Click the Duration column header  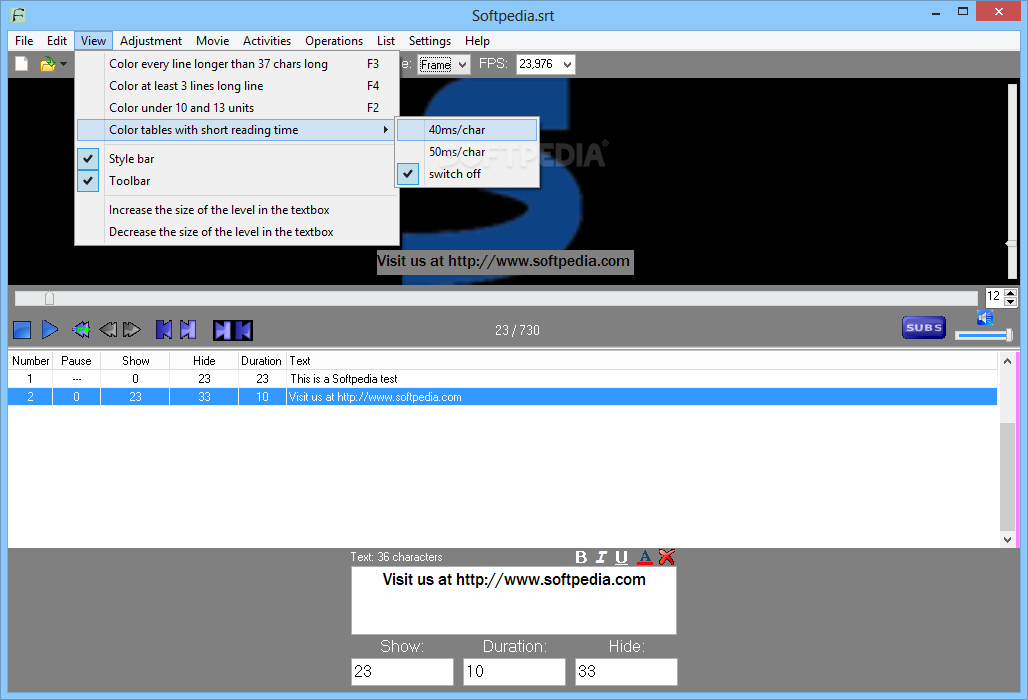pos(262,361)
